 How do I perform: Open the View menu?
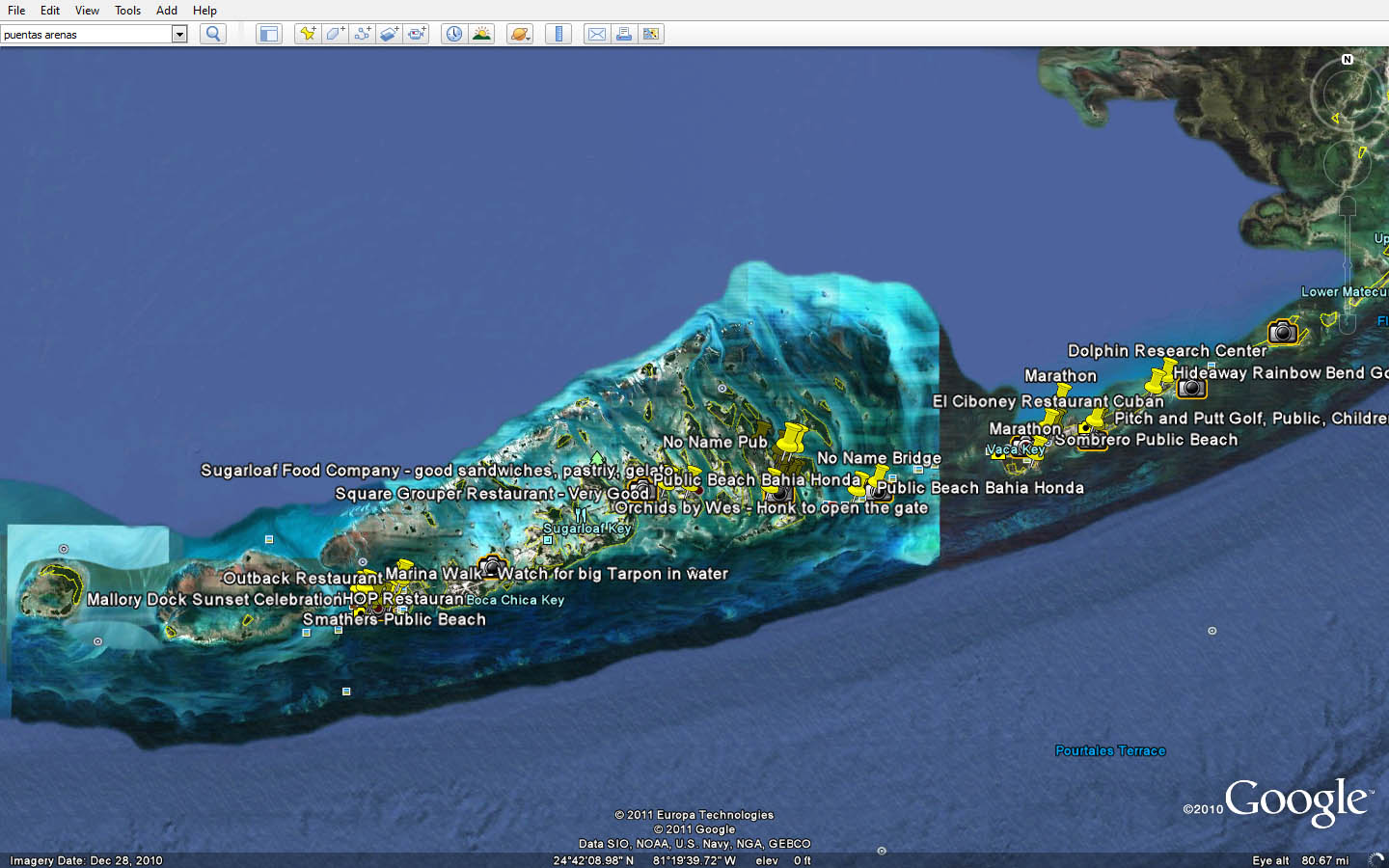pyautogui.click(x=87, y=10)
